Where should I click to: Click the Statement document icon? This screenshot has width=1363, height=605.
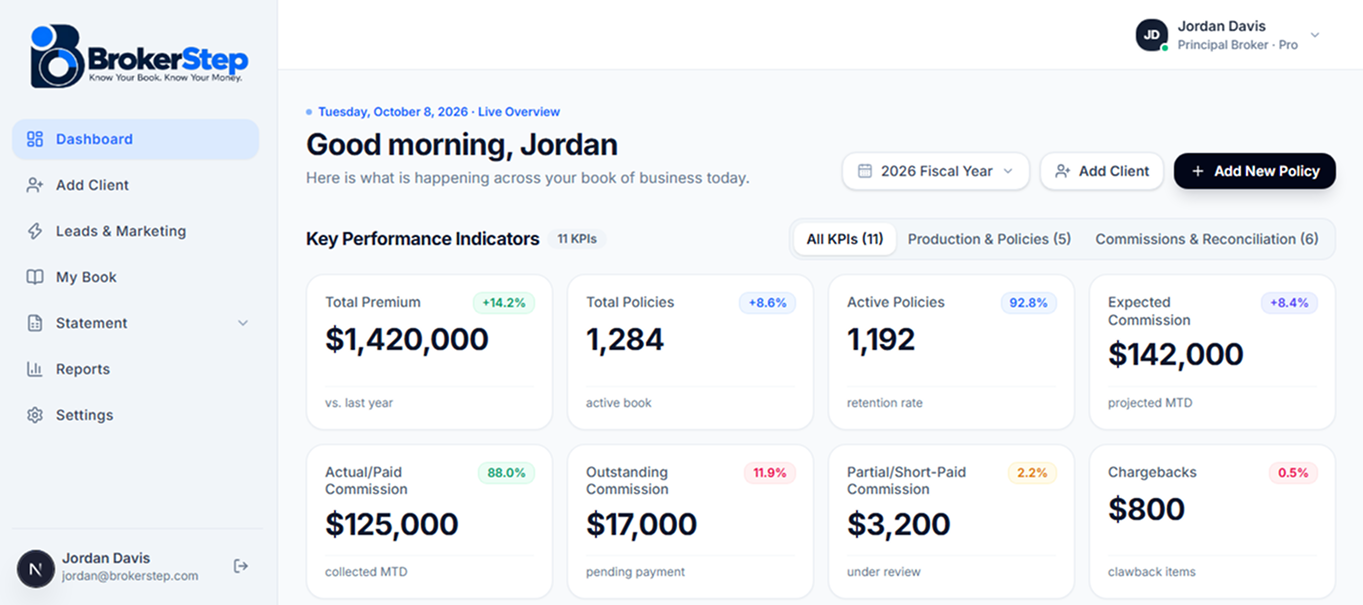click(x=35, y=323)
